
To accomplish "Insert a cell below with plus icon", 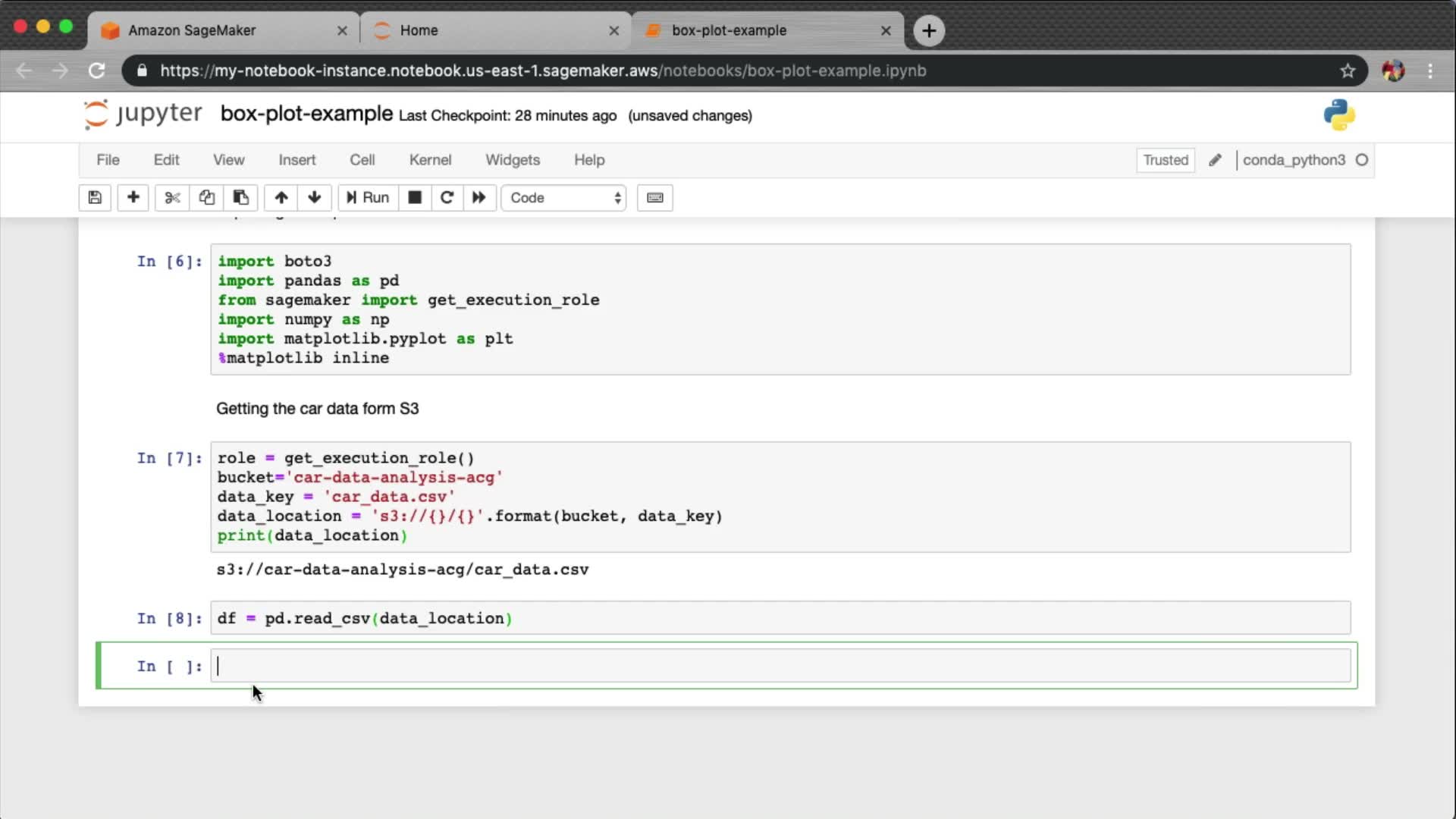I will tap(133, 198).
